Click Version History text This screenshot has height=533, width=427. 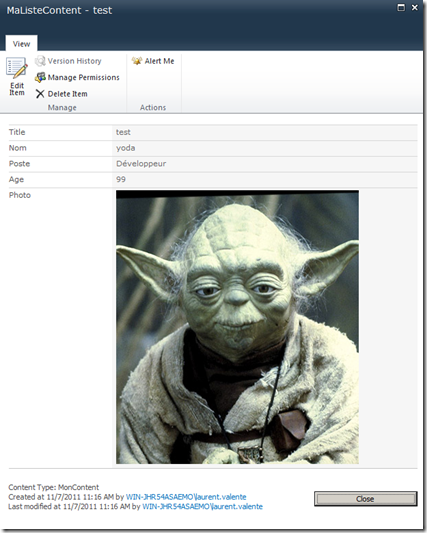[74, 61]
